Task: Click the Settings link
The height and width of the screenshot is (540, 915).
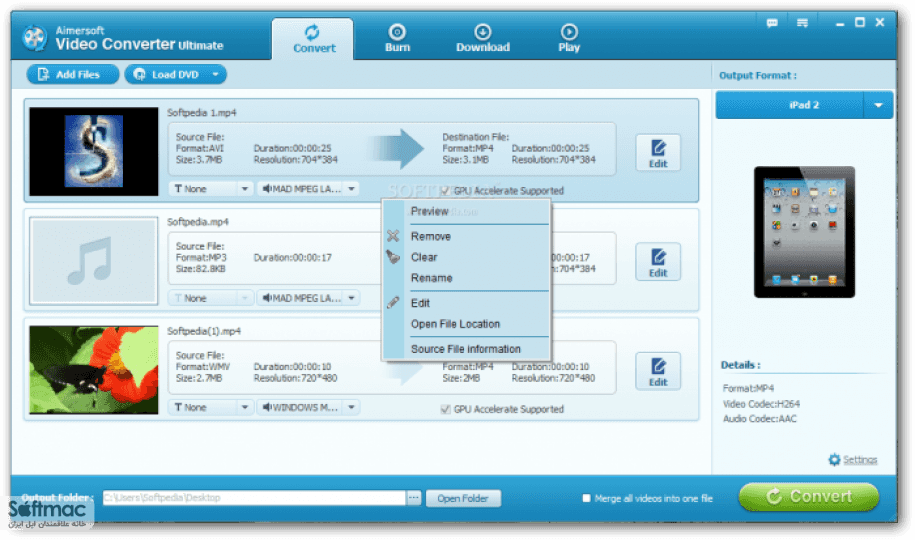Action: [x=860, y=459]
